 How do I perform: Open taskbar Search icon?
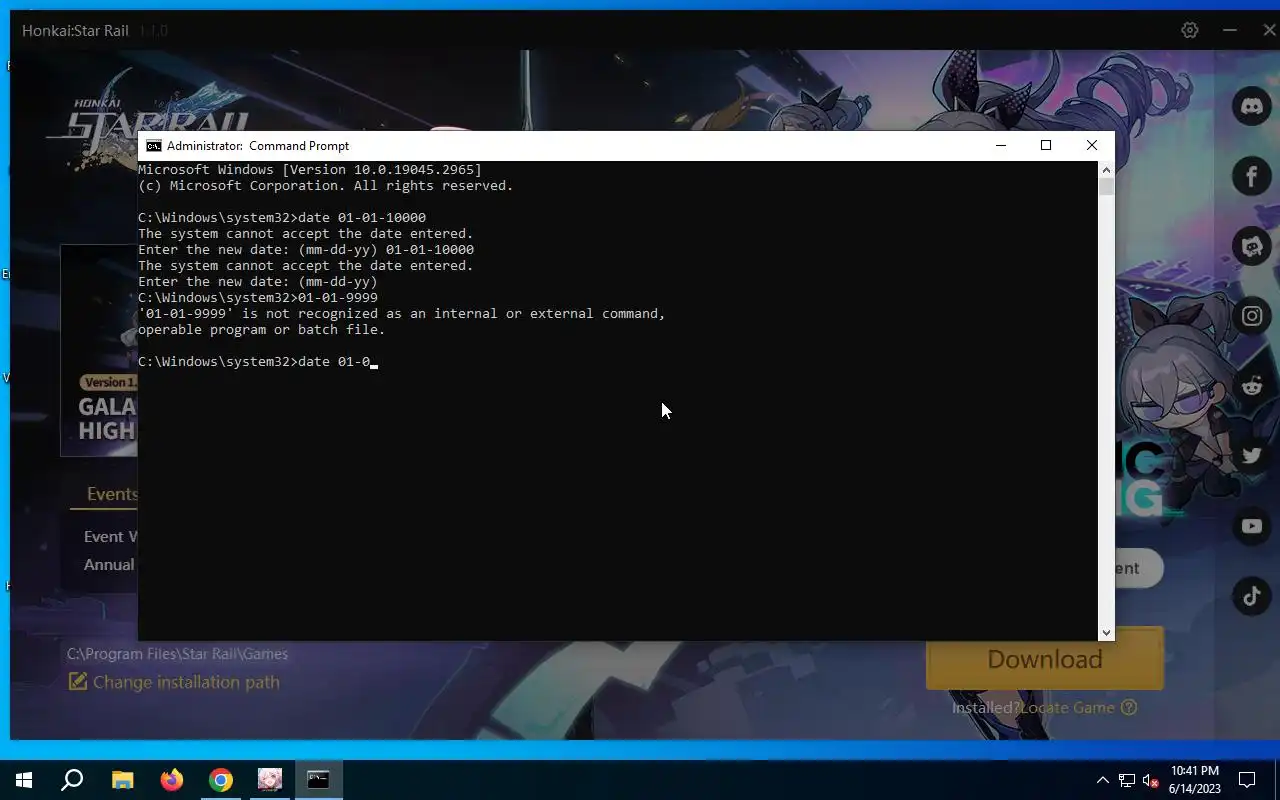tap(72, 780)
